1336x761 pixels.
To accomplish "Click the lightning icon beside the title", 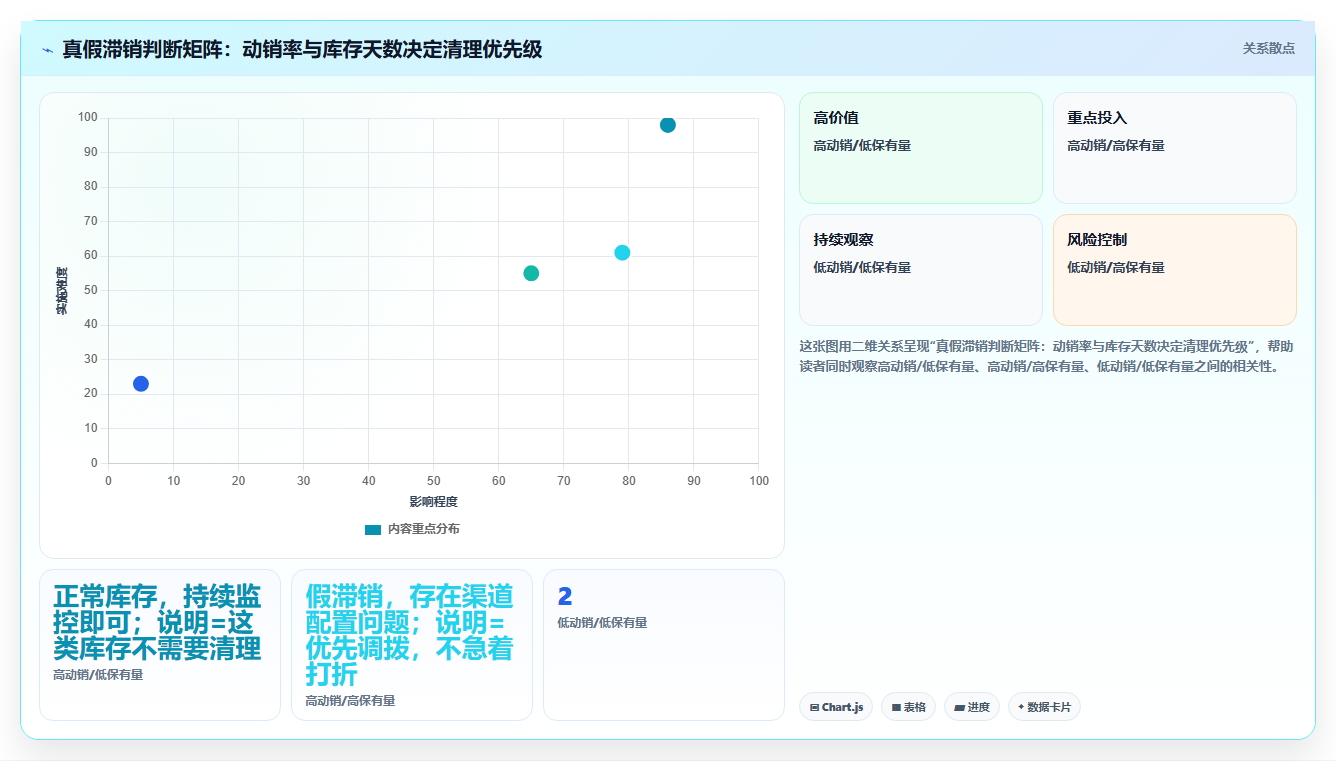I will click(47, 49).
